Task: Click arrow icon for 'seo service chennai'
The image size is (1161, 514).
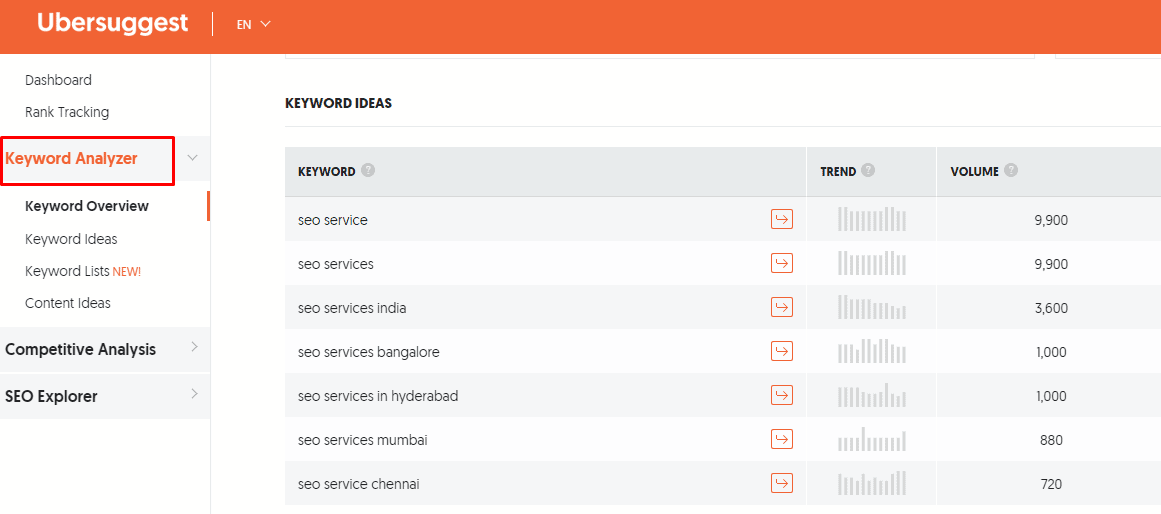Action: click(x=782, y=483)
